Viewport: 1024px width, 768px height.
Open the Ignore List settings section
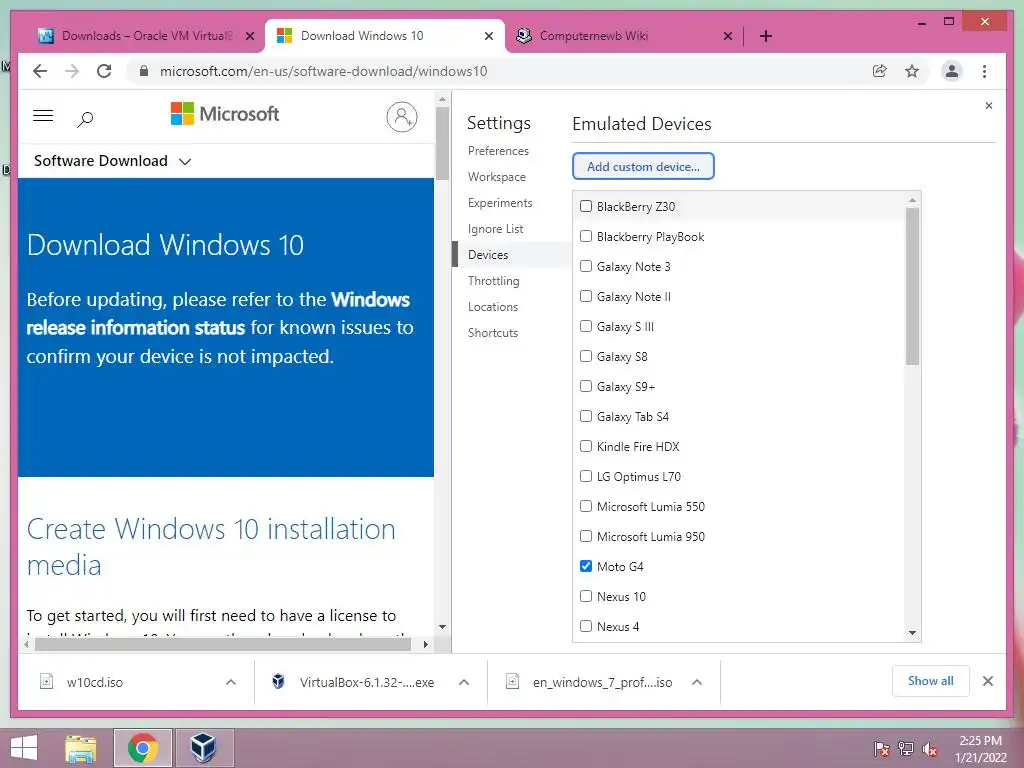pyautogui.click(x=495, y=229)
